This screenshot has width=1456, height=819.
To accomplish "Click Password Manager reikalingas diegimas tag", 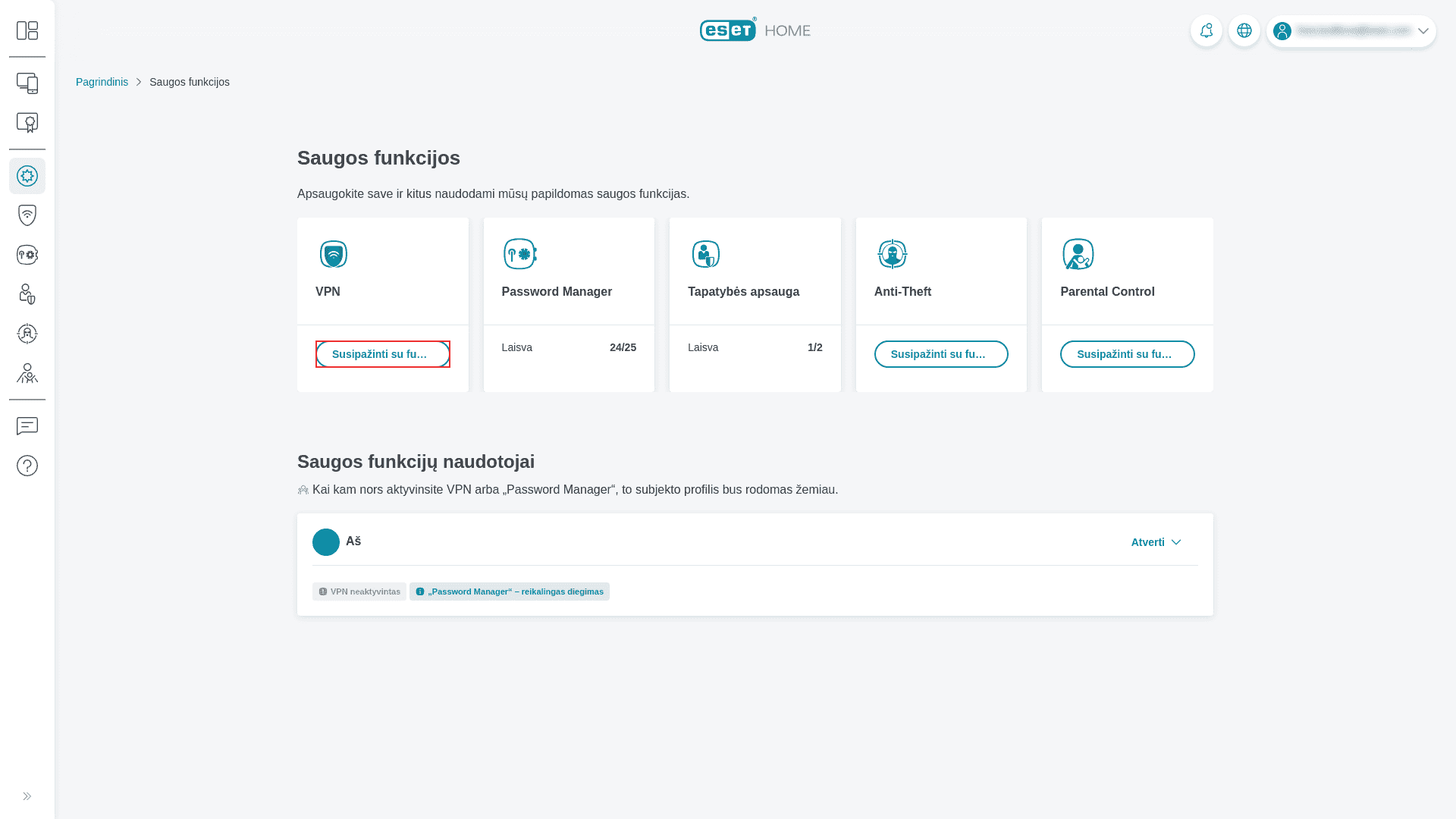I will (x=510, y=591).
